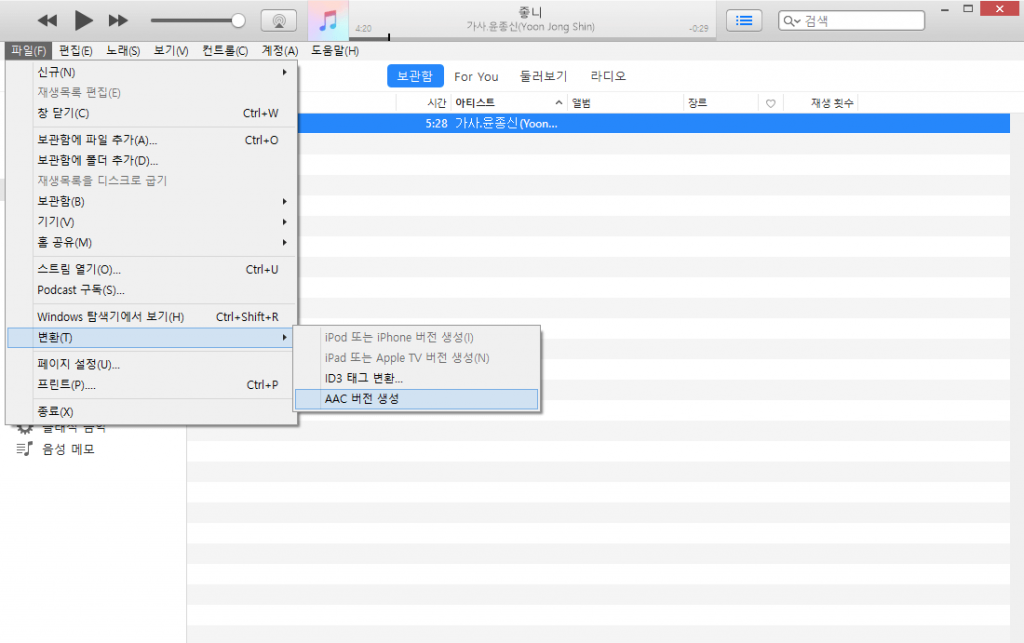Screen dimensions: 1024x643
Task: Open 편집(E) in the menu bar
Action: 76,50
